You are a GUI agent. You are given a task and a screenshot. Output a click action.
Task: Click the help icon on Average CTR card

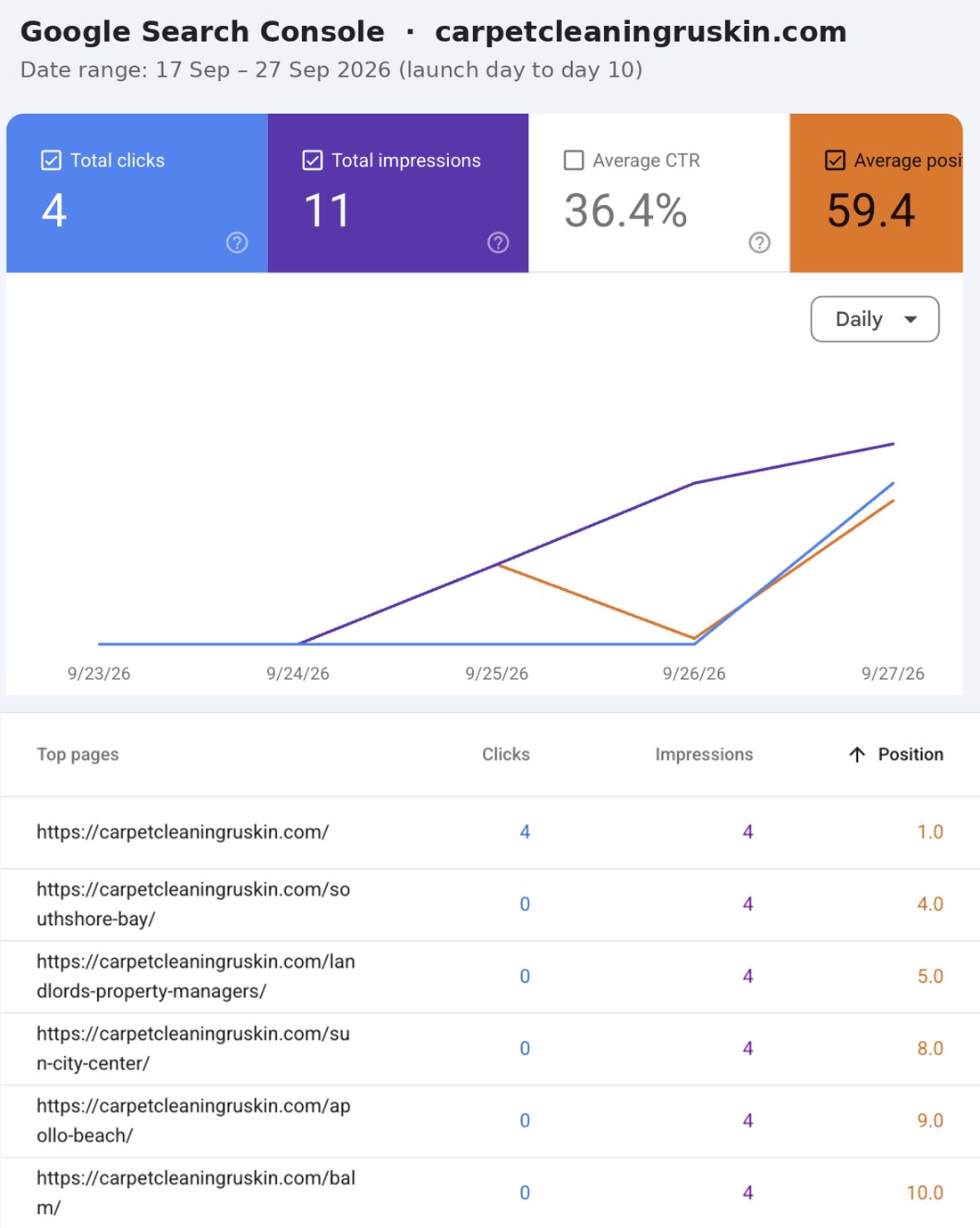[759, 242]
